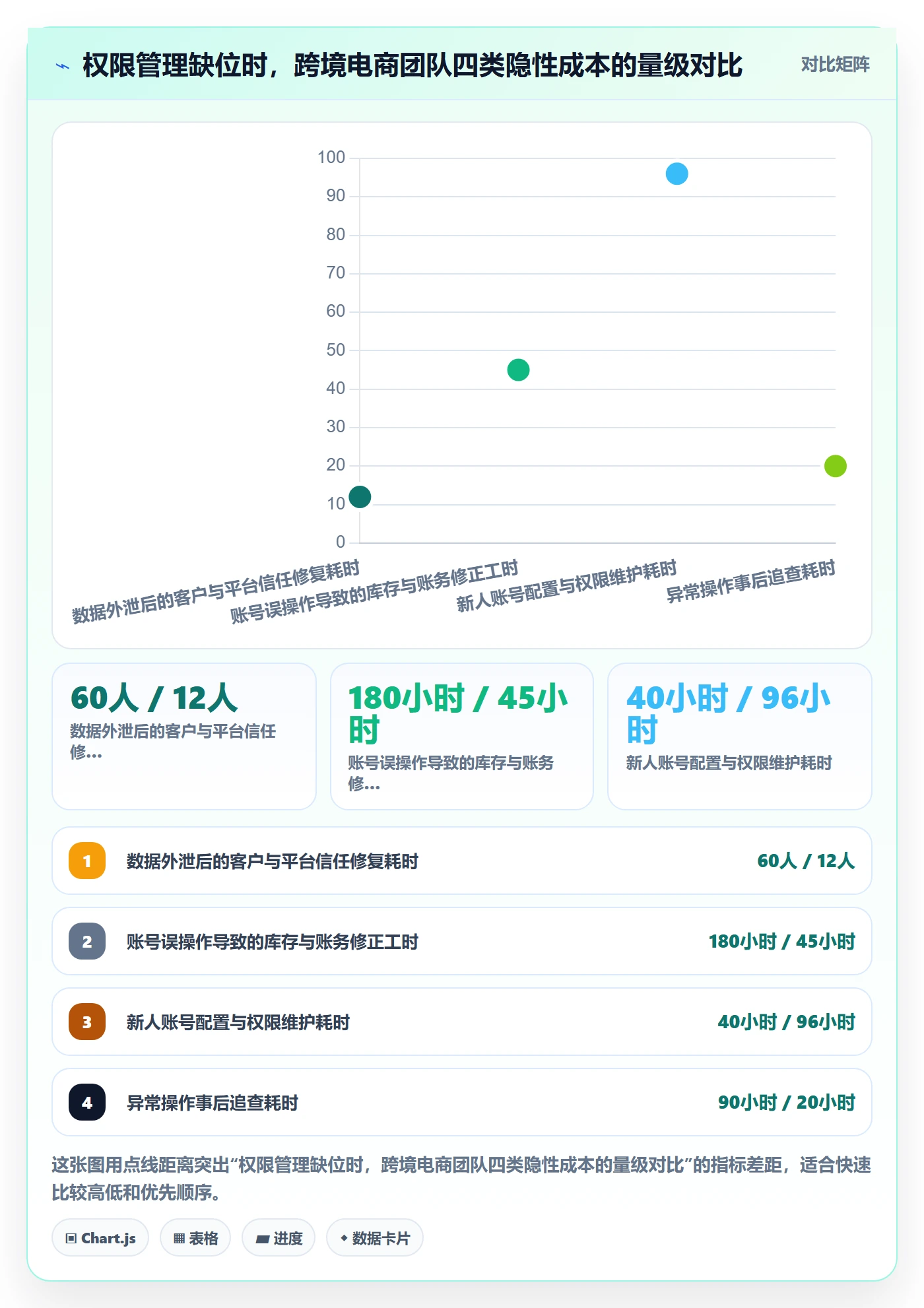Click the y-axis value 100

point(331,158)
